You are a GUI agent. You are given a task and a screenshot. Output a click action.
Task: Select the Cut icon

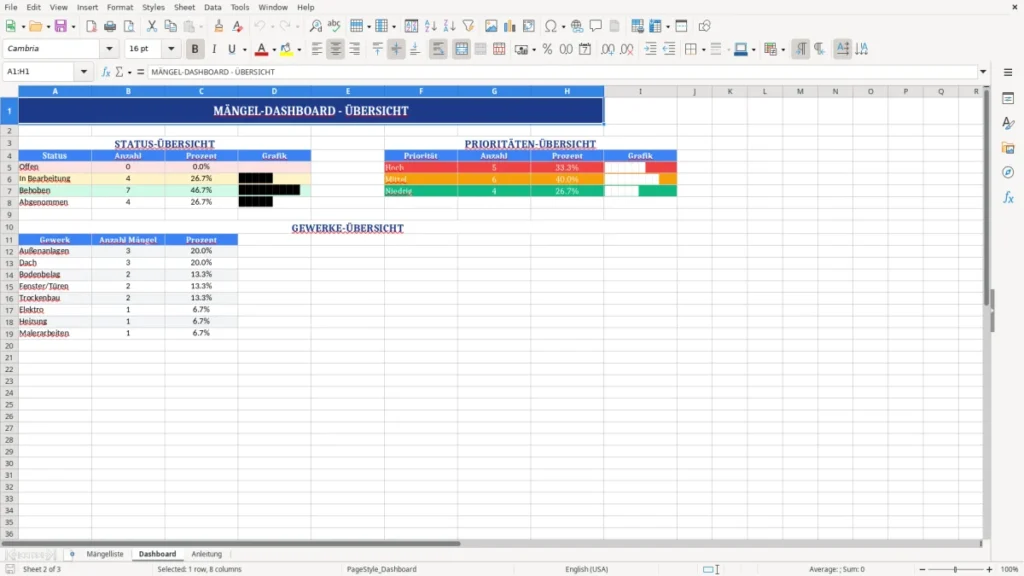click(152, 26)
